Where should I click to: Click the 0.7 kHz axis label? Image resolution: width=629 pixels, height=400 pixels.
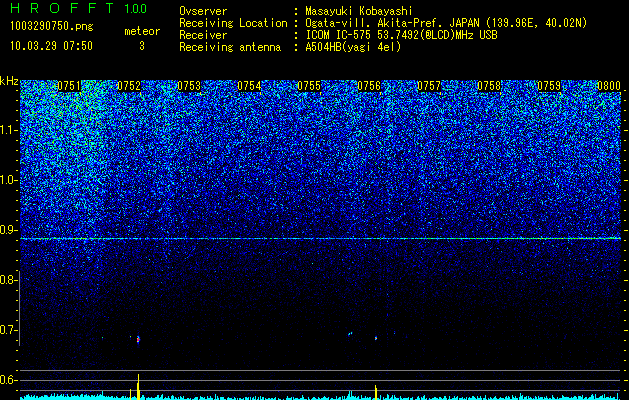[9, 330]
